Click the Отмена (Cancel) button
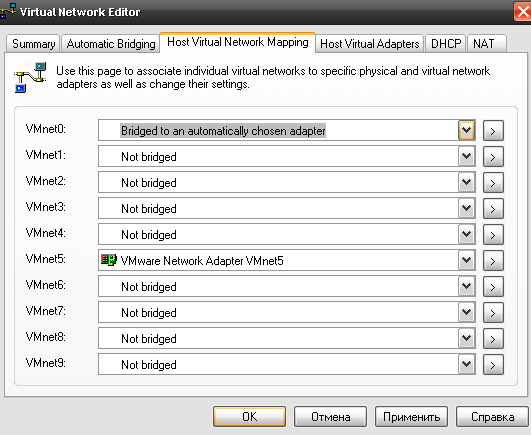 coord(331,417)
